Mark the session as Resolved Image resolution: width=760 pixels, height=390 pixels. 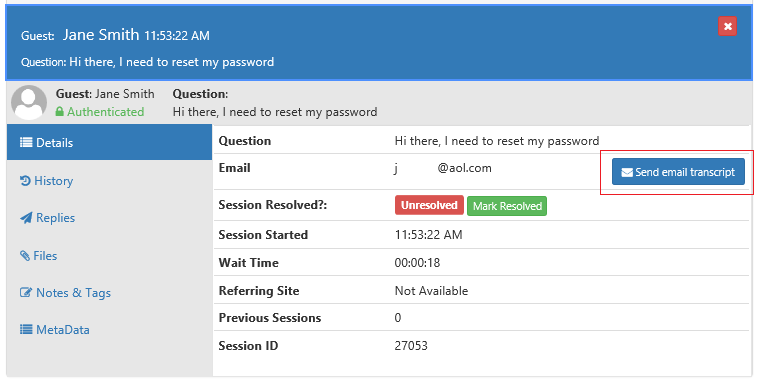[x=507, y=206]
